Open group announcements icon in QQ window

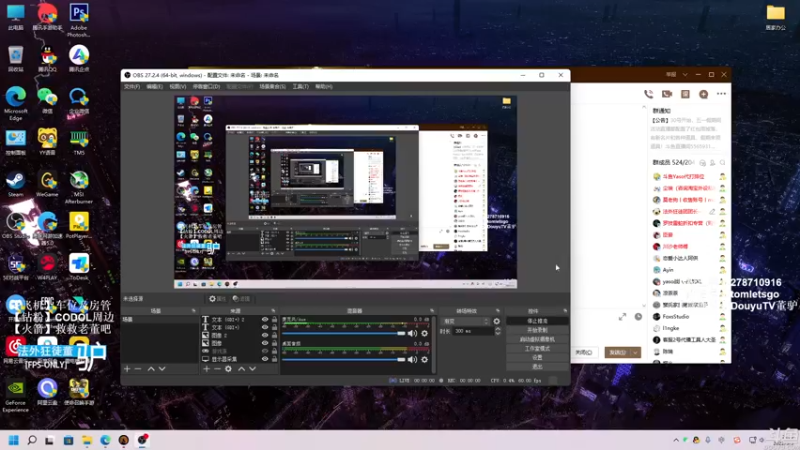[685, 94]
